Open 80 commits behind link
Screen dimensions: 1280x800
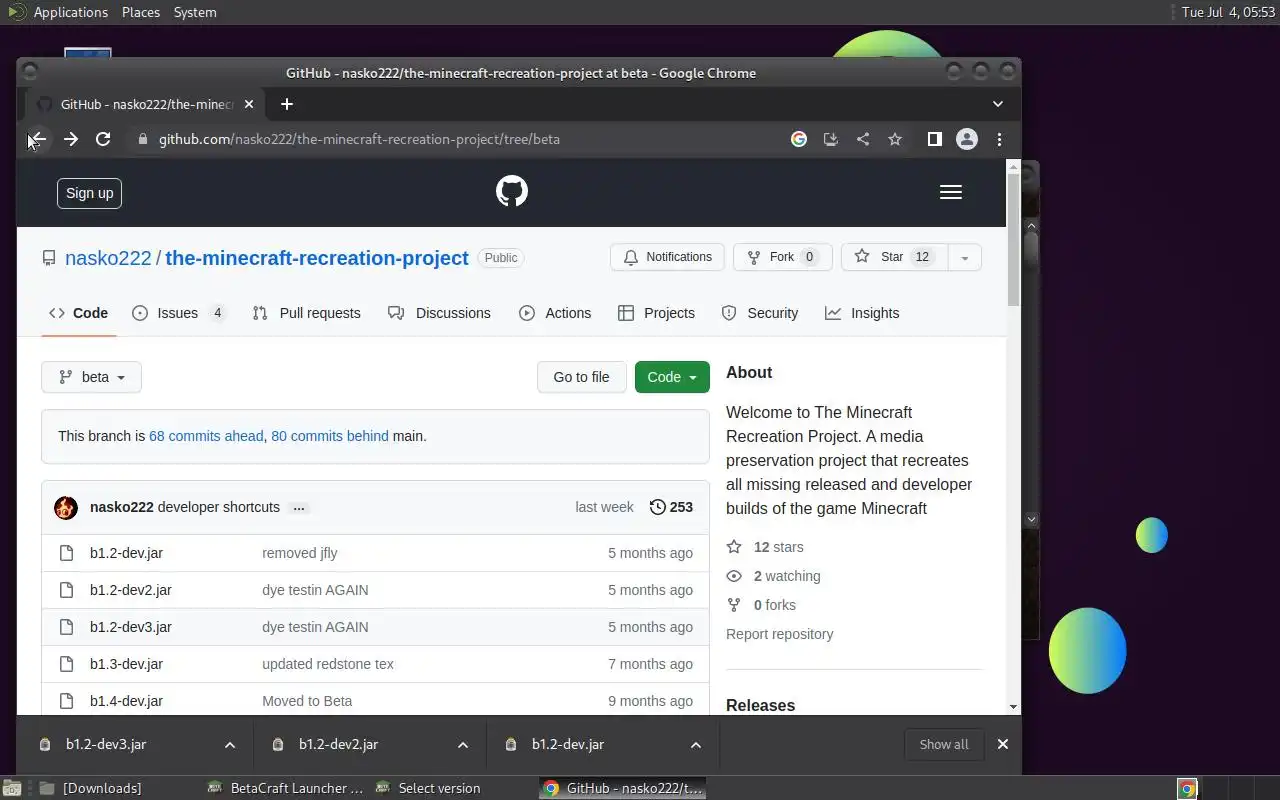click(330, 436)
